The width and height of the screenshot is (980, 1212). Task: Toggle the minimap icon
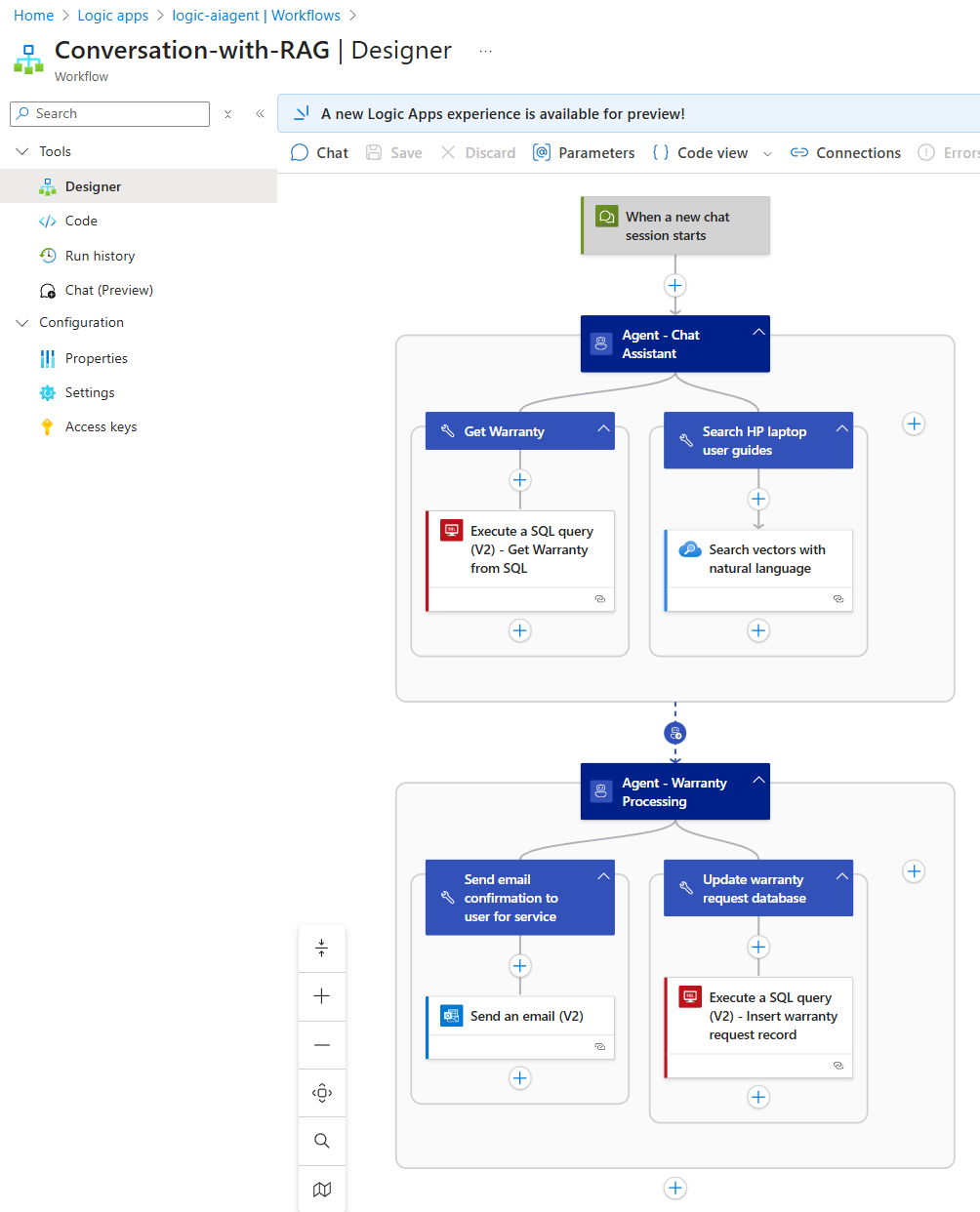click(x=322, y=1190)
